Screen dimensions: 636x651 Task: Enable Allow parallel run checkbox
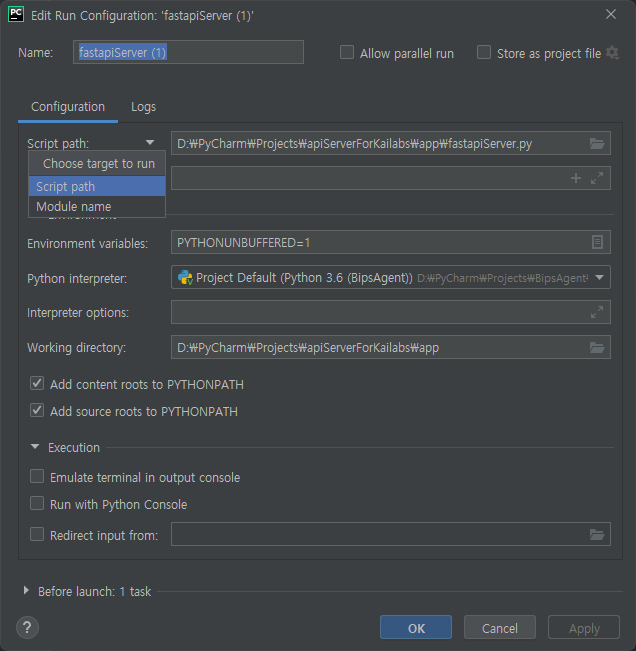347,52
